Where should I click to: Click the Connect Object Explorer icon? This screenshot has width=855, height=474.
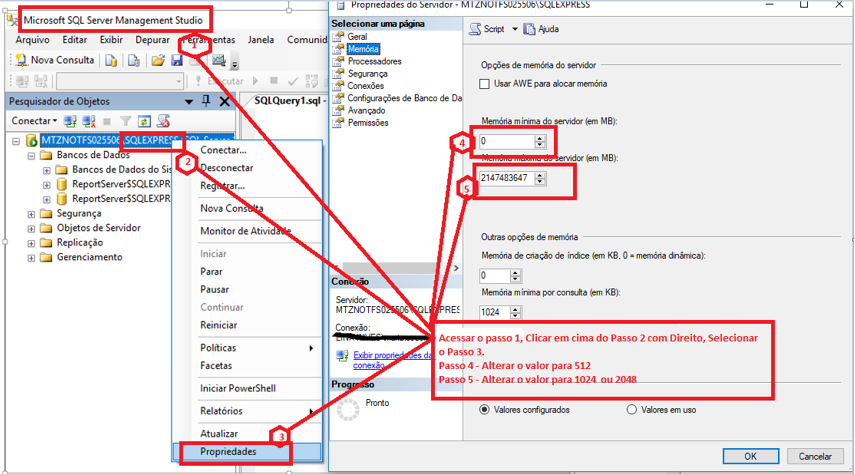tap(70, 121)
